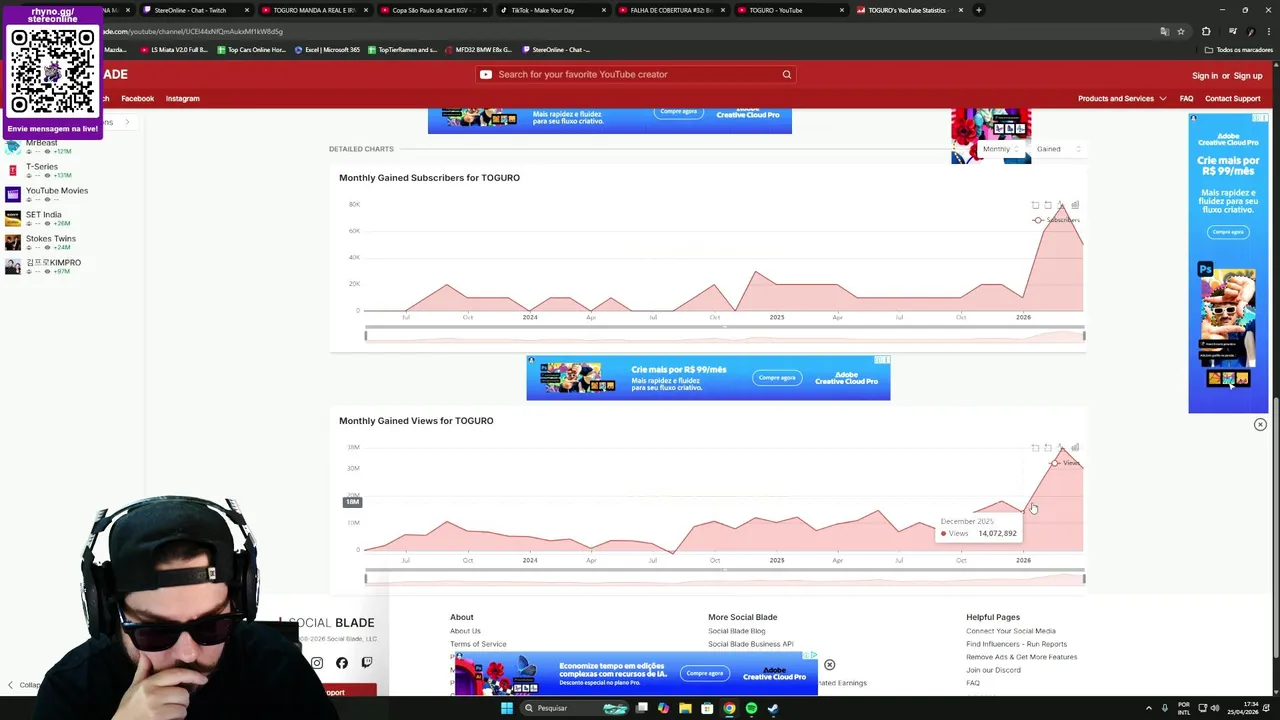This screenshot has height=720, width=1280.
Task: Click the right handle of Views range slider
Action: pos(1084,578)
